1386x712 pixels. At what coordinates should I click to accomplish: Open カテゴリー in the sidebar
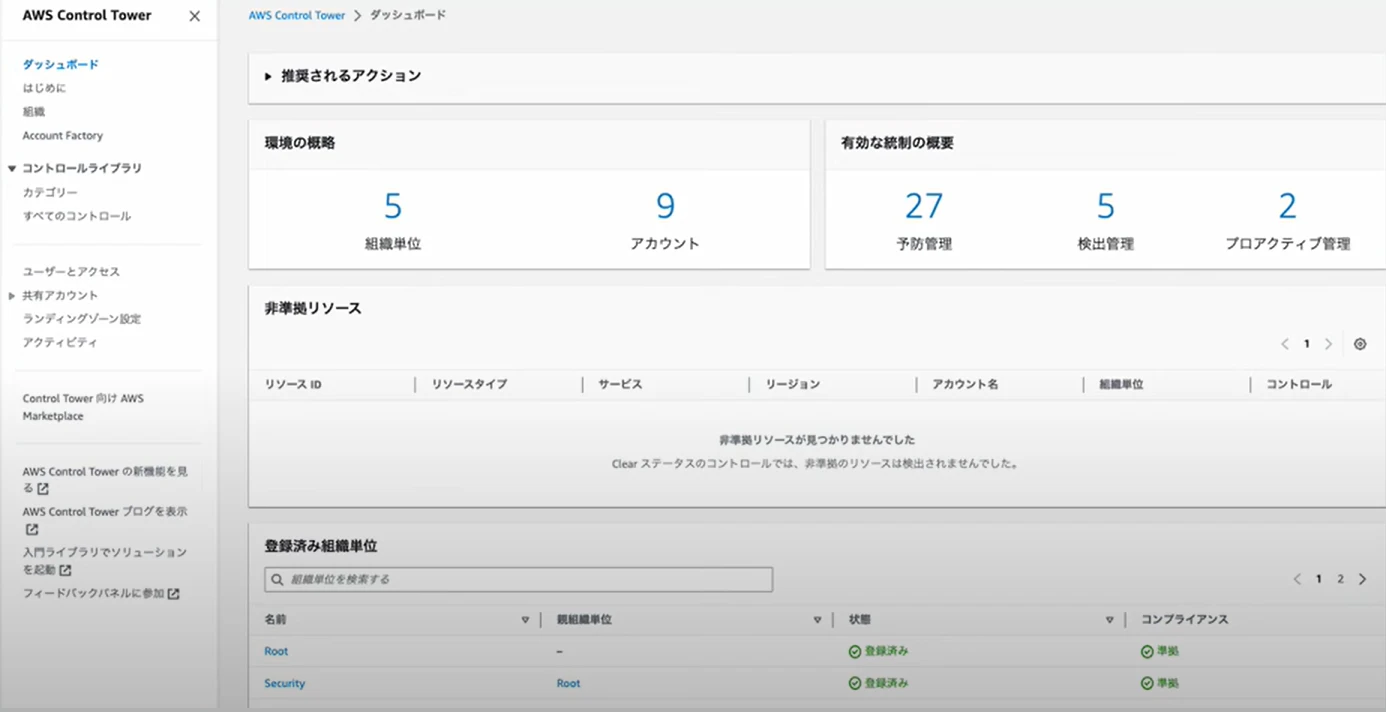click(x=50, y=192)
